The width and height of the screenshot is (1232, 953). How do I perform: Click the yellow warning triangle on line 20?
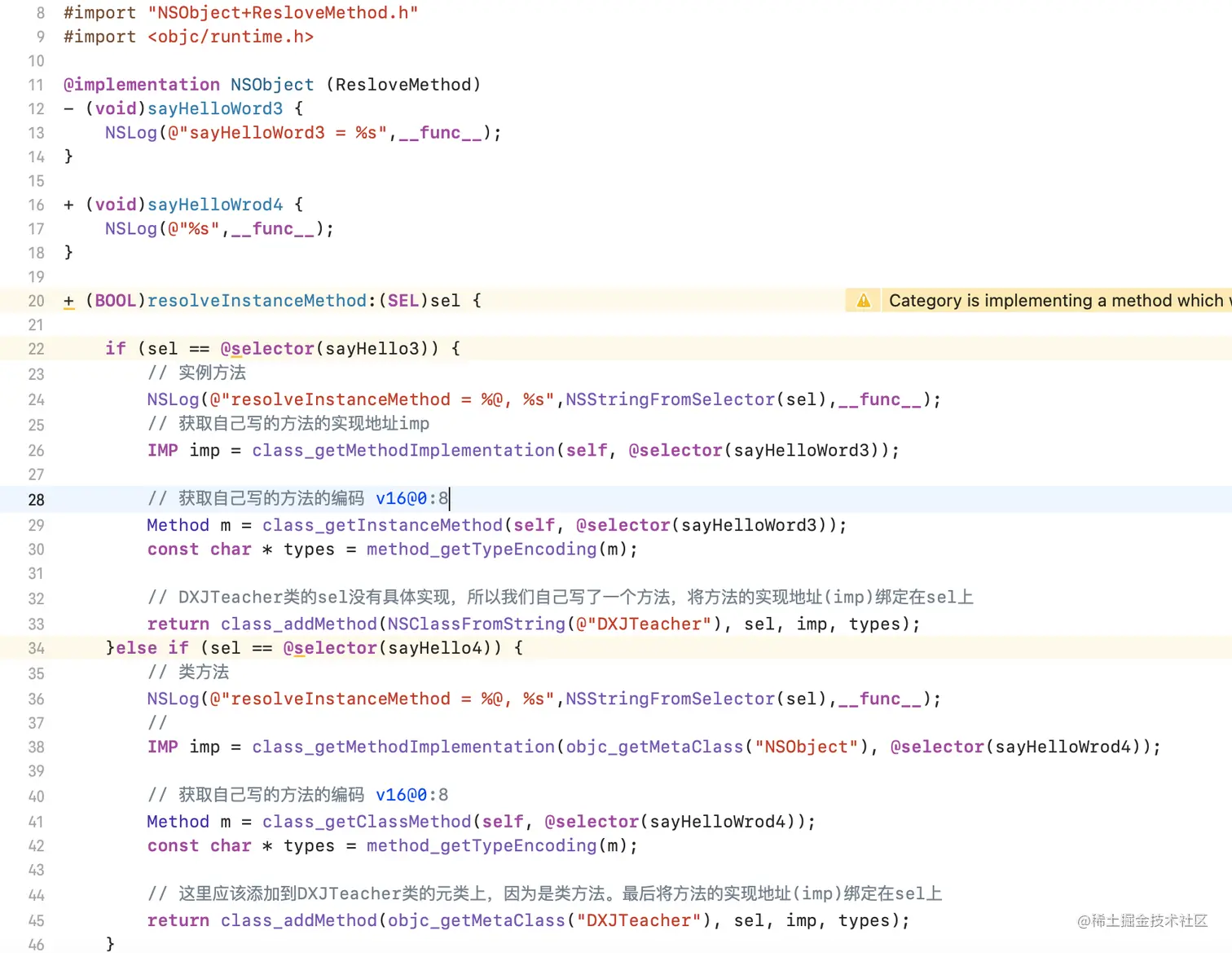coord(864,301)
